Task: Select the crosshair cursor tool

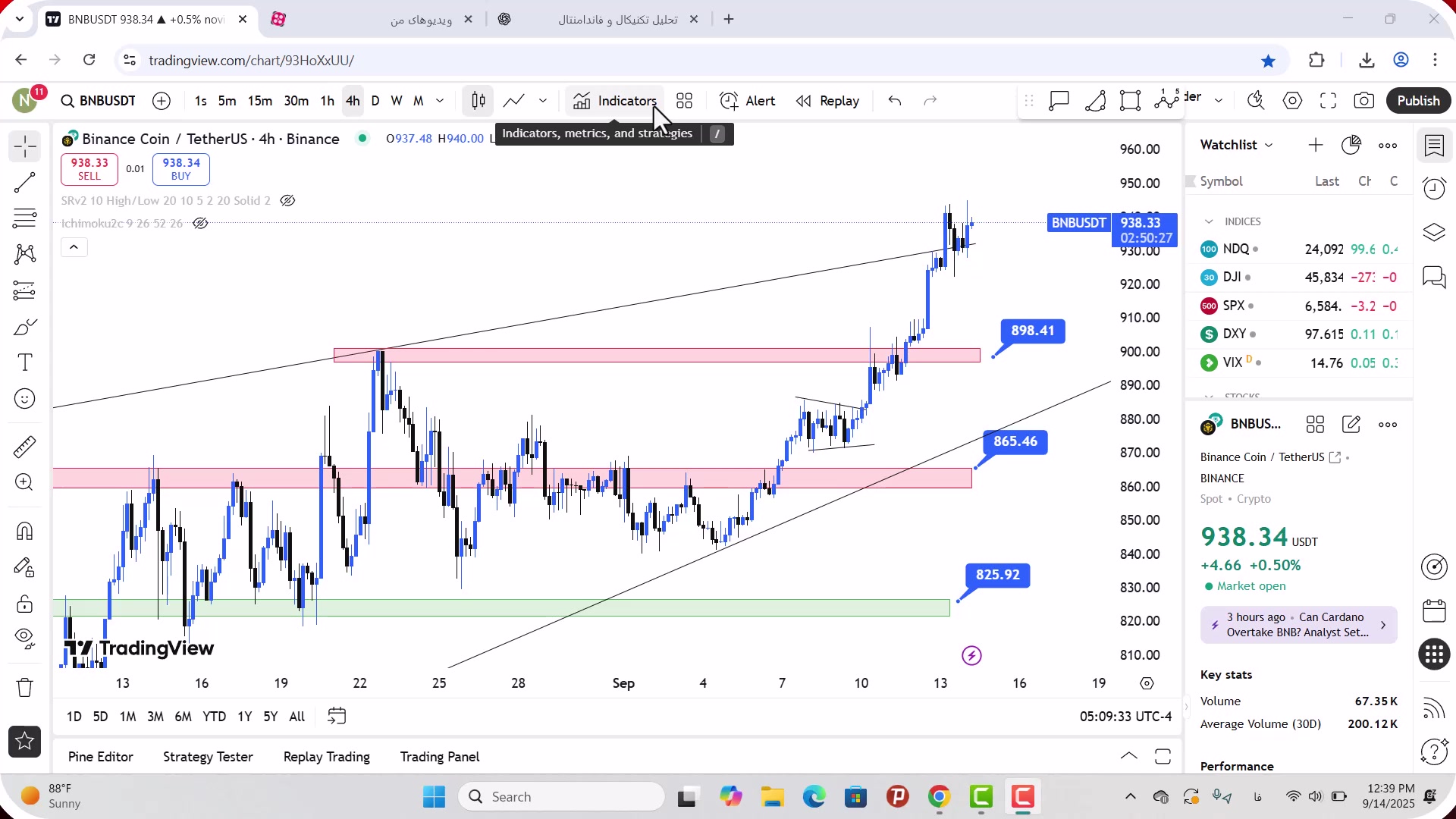Action: 25,146
